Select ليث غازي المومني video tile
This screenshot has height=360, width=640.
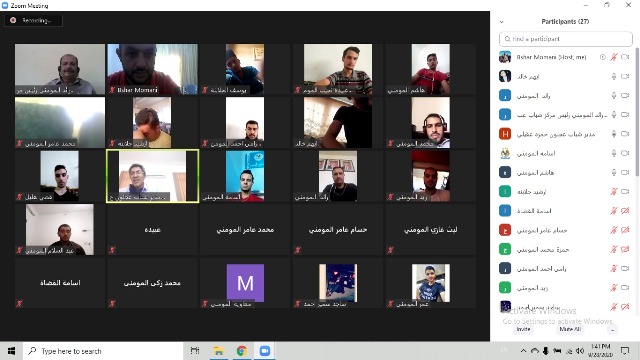click(431, 229)
